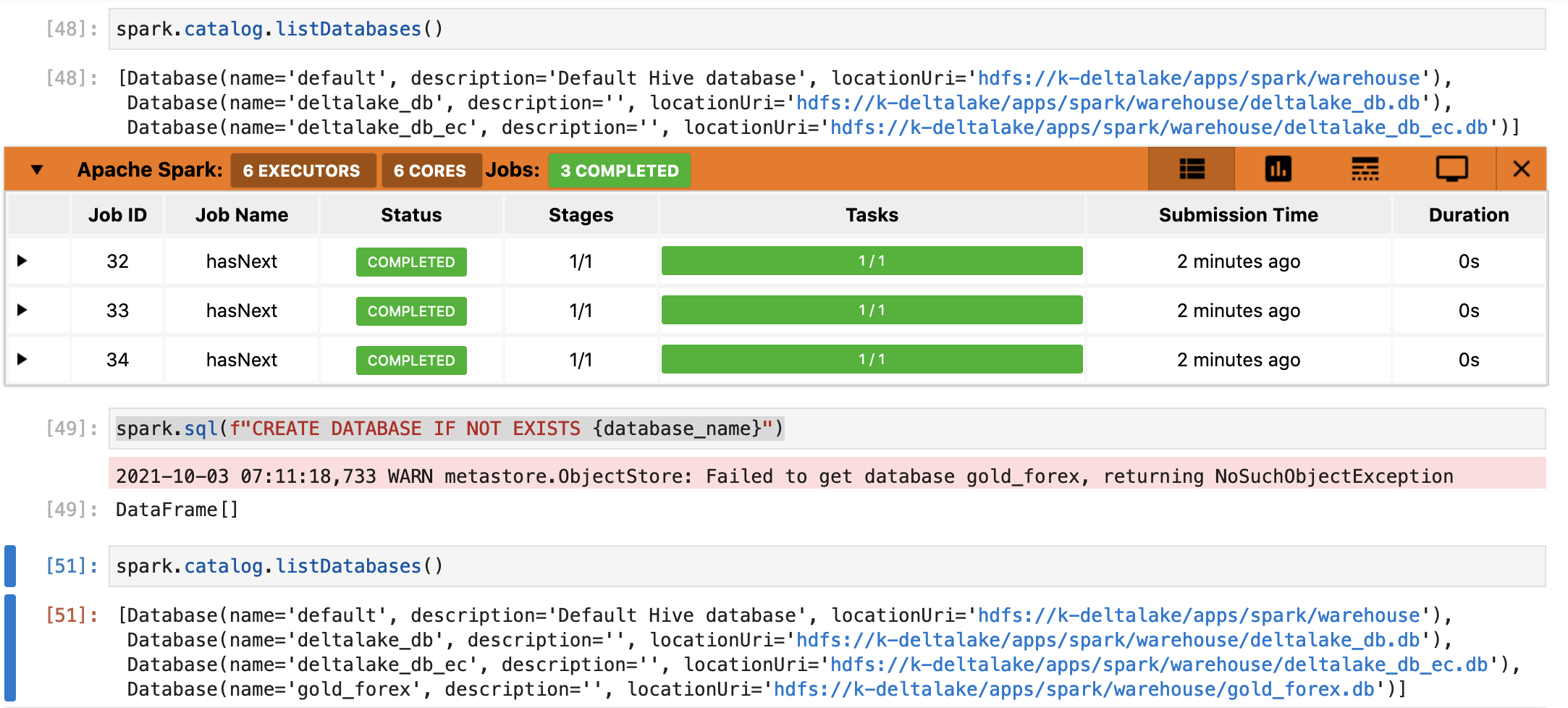Click the stages 1/1 cell for job 33
The image size is (1568, 708).
[581, 311]
